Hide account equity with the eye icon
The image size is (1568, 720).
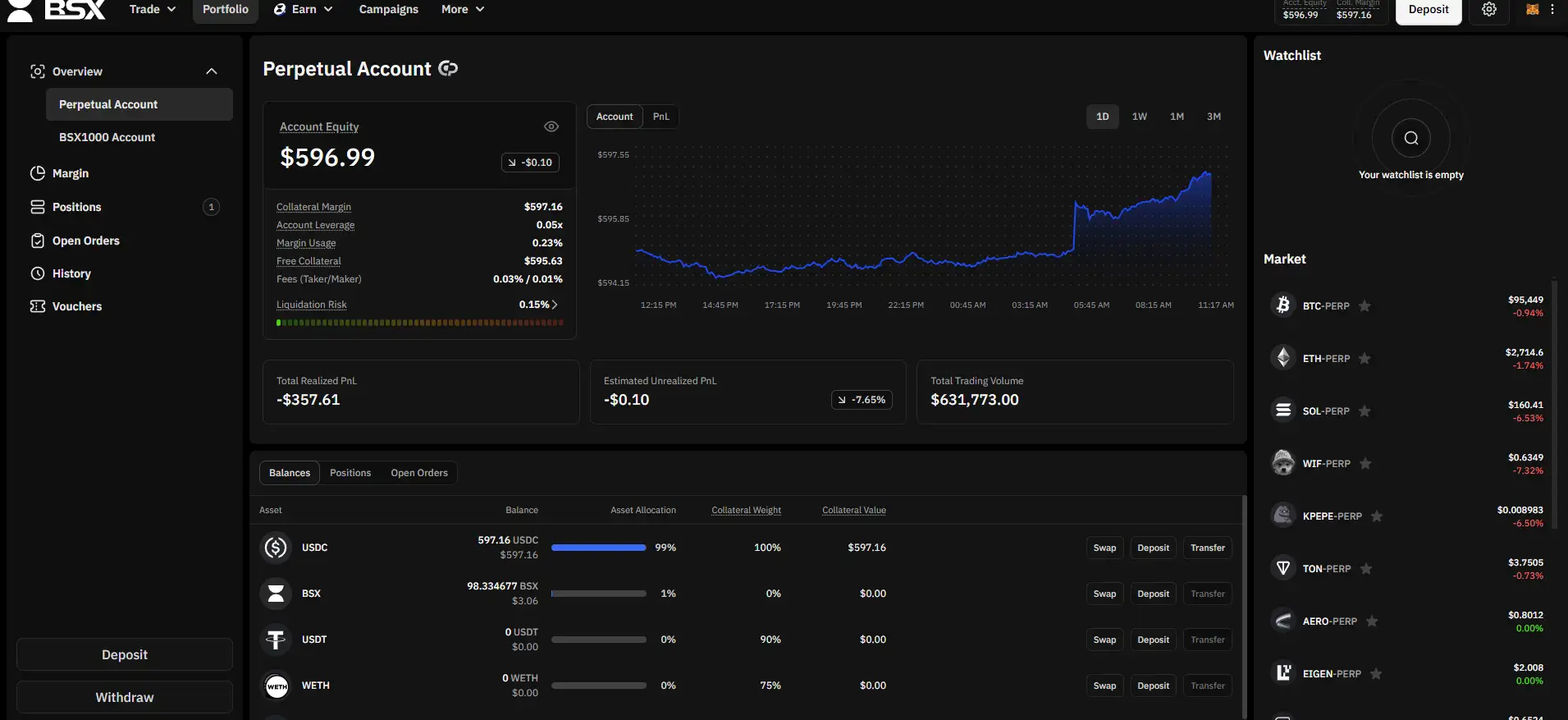pos(551,126)
